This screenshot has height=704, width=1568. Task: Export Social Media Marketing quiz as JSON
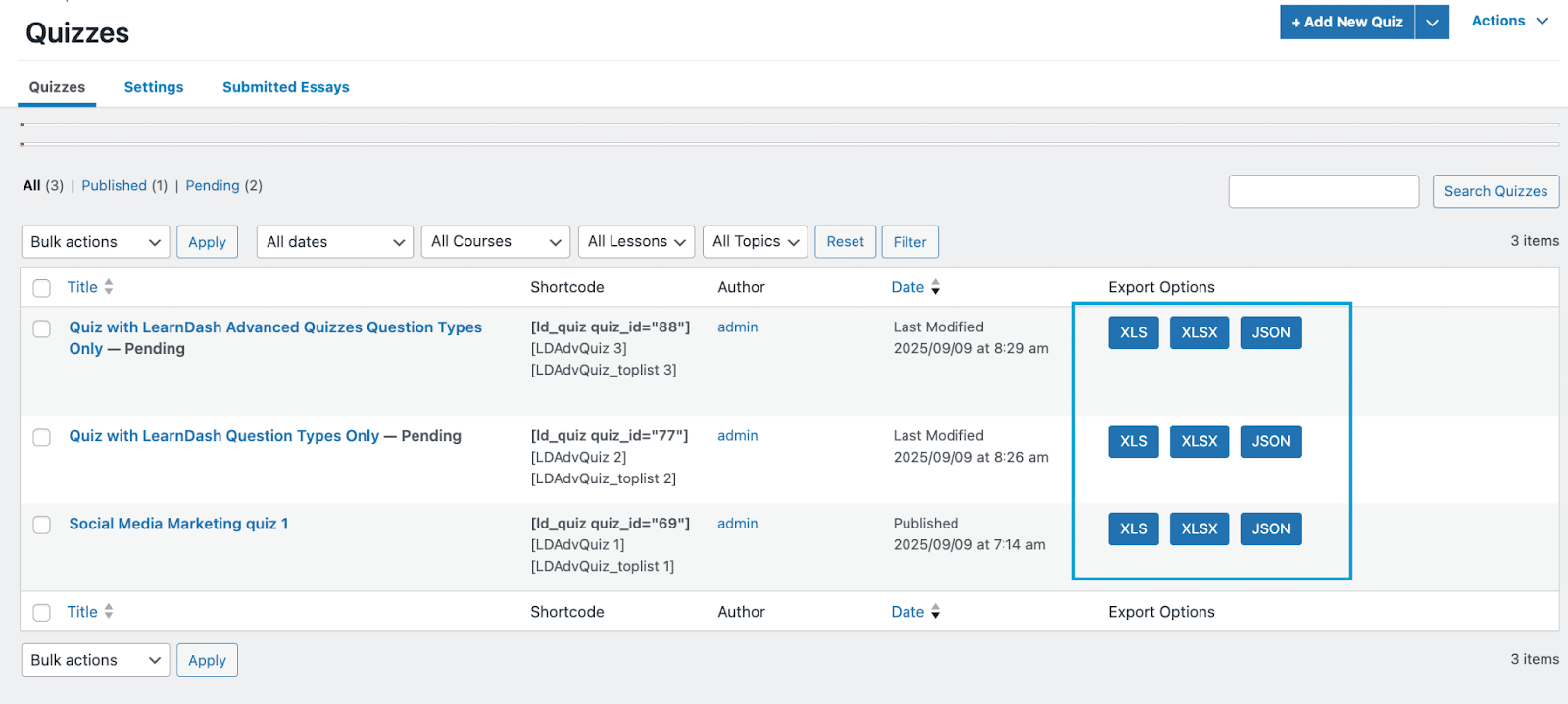coord(1271,528)
